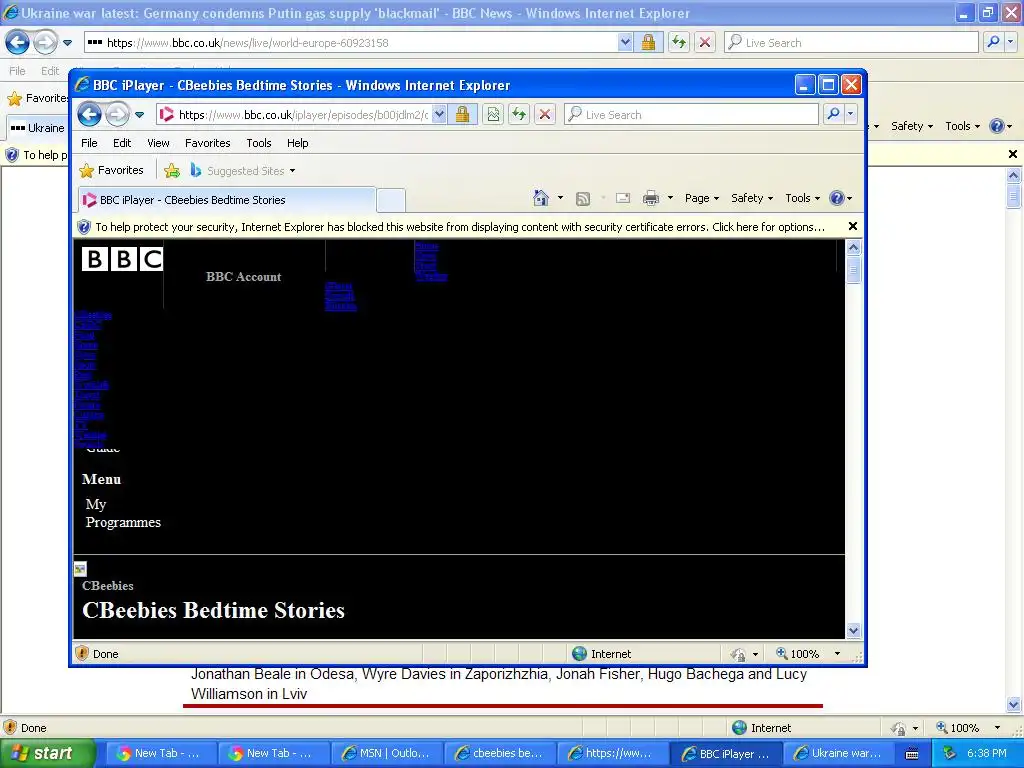
Task: Click the CBeebies channel link
Action: tap(108, 586)
